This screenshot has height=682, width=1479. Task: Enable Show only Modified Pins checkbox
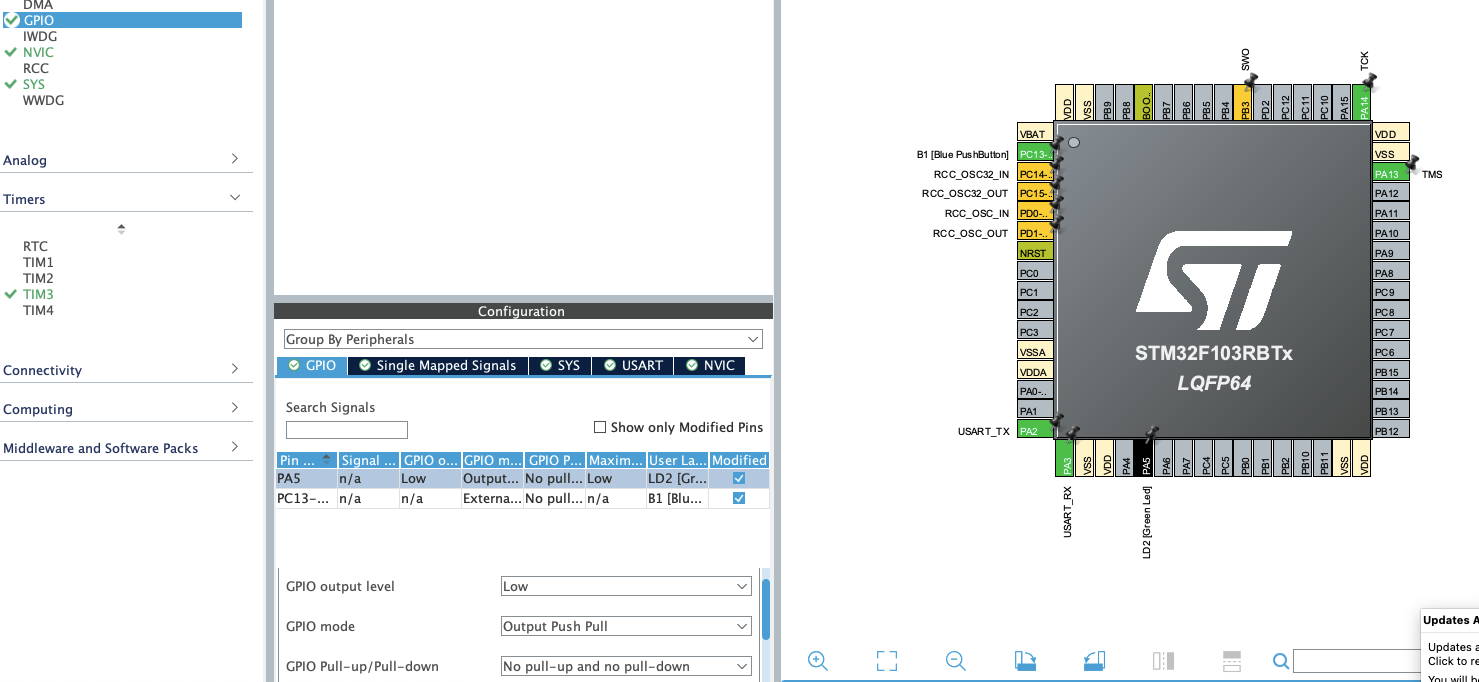pyautogui.click(x=600, y=427)
